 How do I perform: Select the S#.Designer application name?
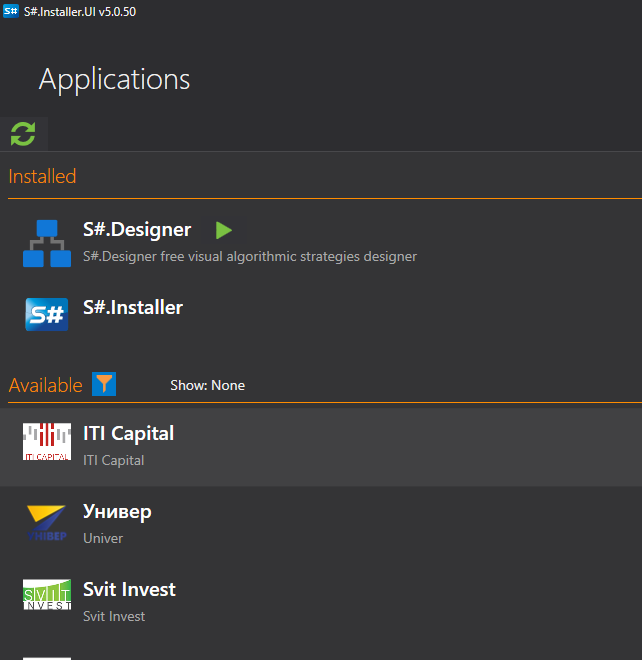(137, 230)
